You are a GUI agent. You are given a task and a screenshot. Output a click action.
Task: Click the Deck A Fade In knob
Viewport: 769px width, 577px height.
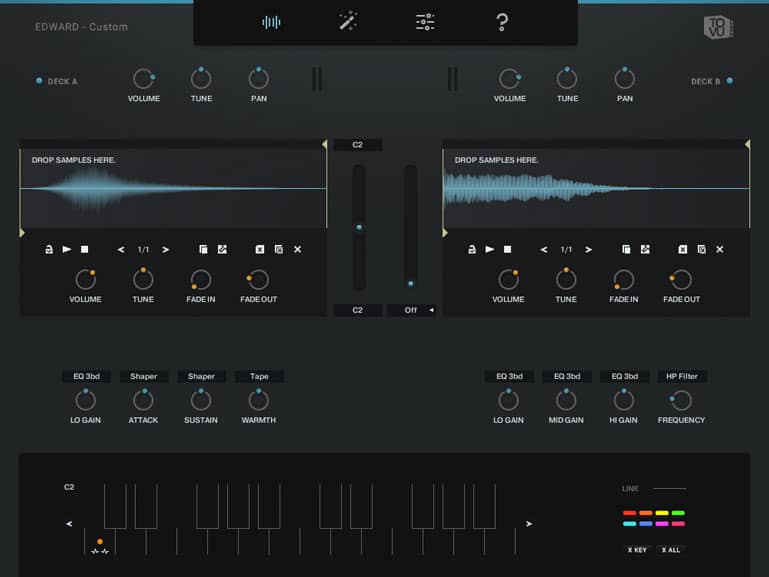(201, 280)
